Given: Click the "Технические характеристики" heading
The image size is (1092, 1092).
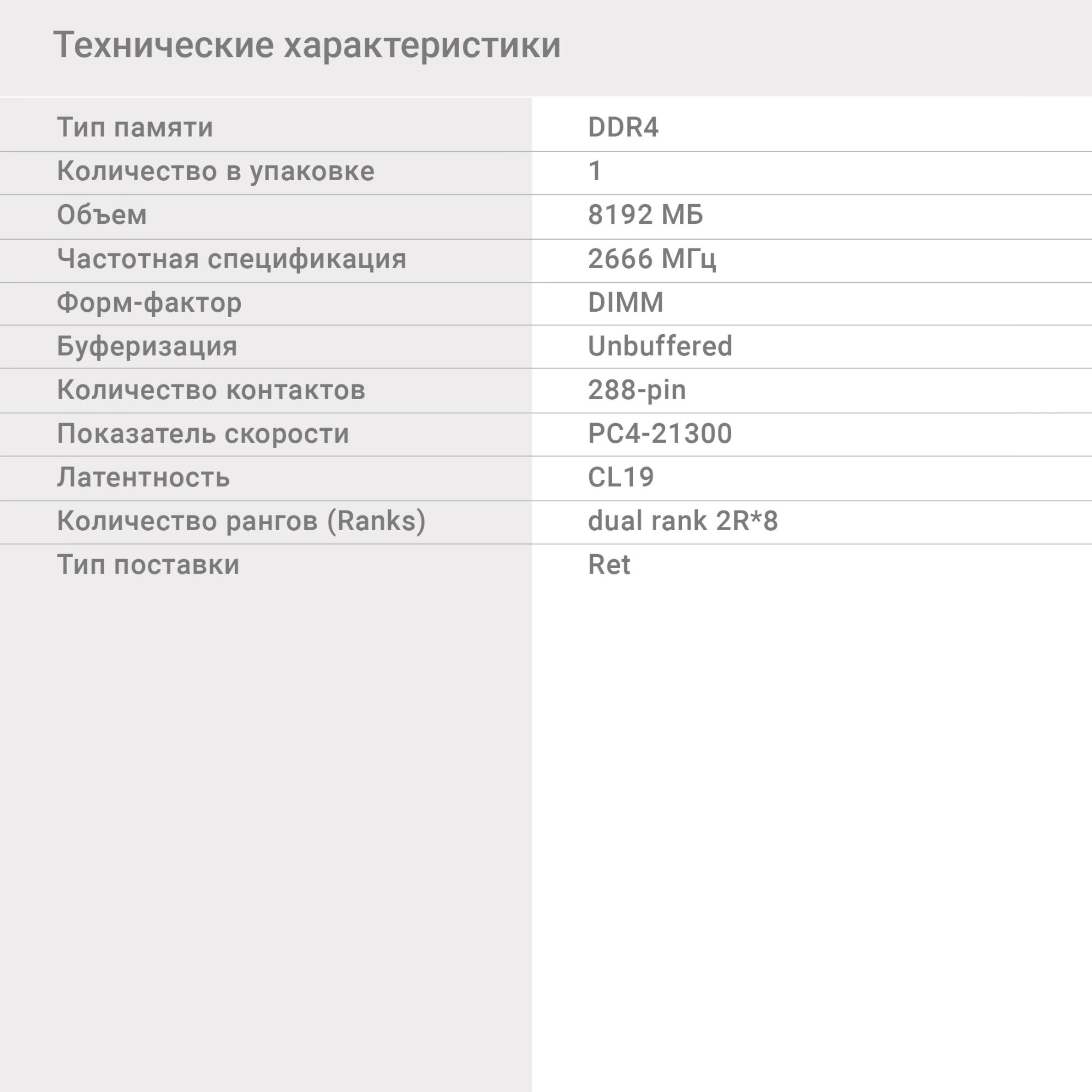Looking at the screenshot, I should 307,45.
